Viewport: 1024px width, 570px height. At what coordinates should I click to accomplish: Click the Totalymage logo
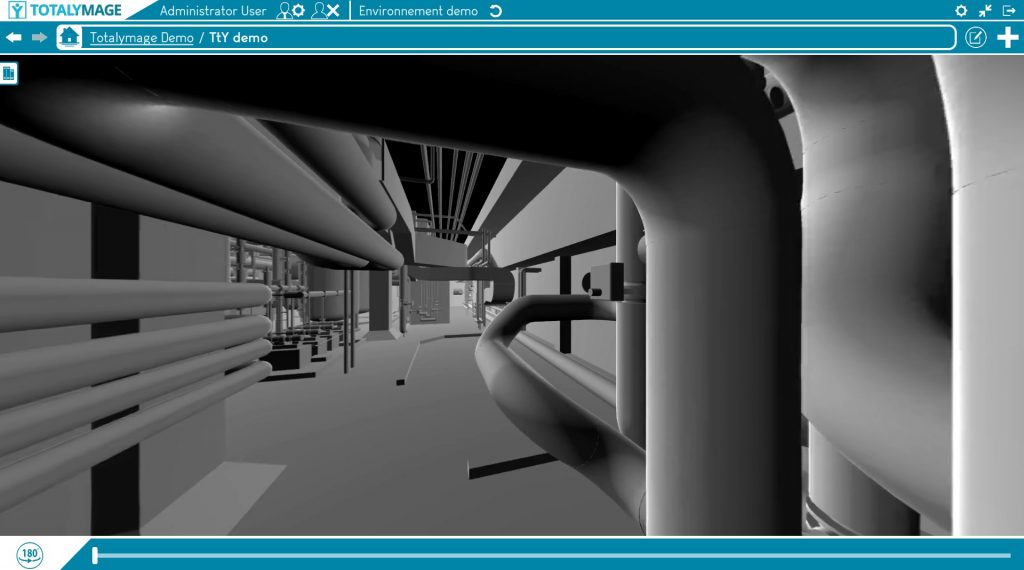coord(65,10)
